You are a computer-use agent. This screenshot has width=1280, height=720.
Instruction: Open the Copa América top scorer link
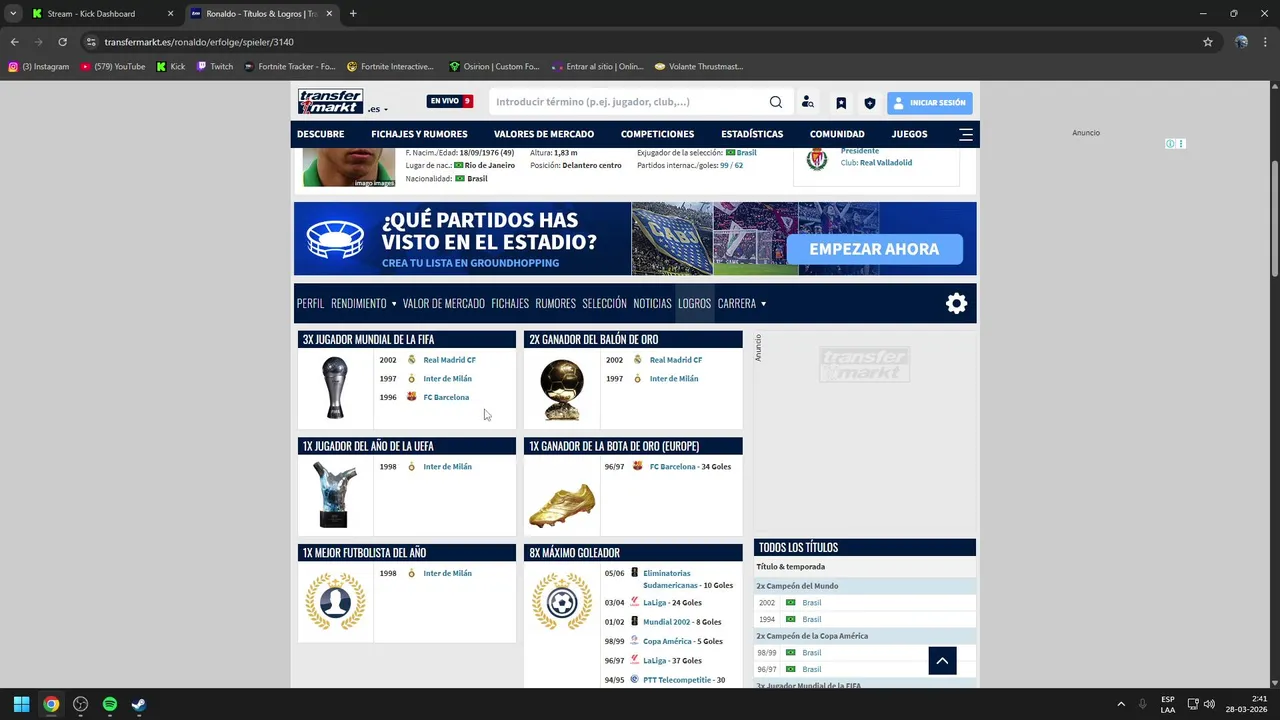[667, 641]
